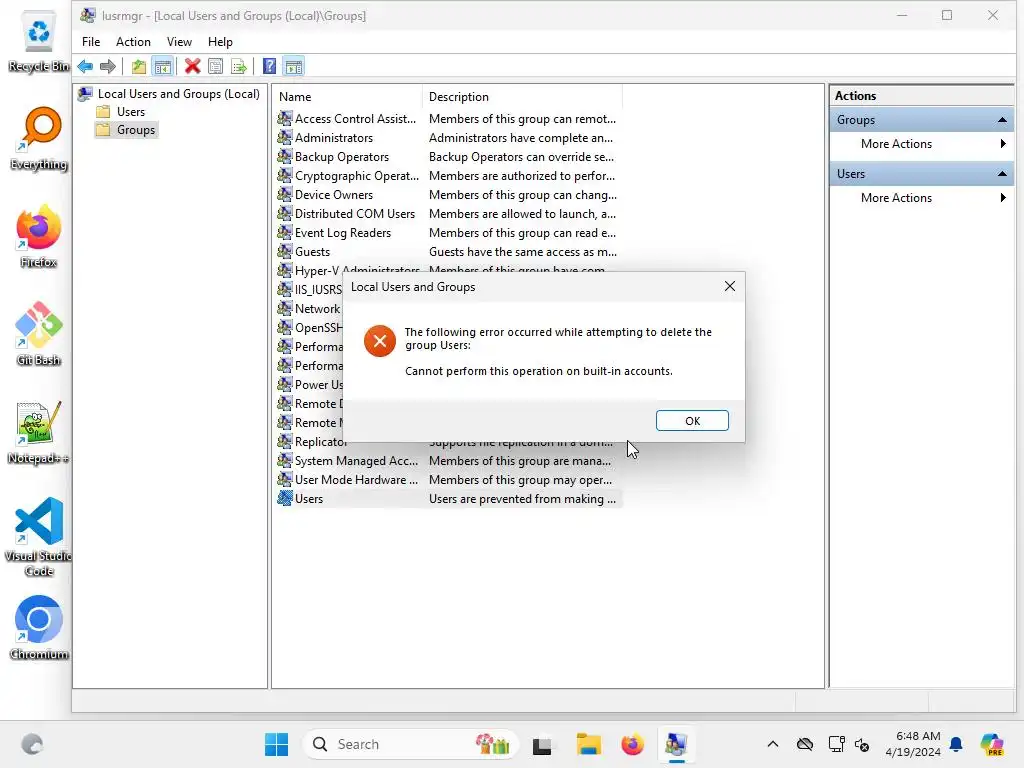Show hidden system tray icons chevron
The height and width of the screenshot is (768, 1024).
coord(773,744)
